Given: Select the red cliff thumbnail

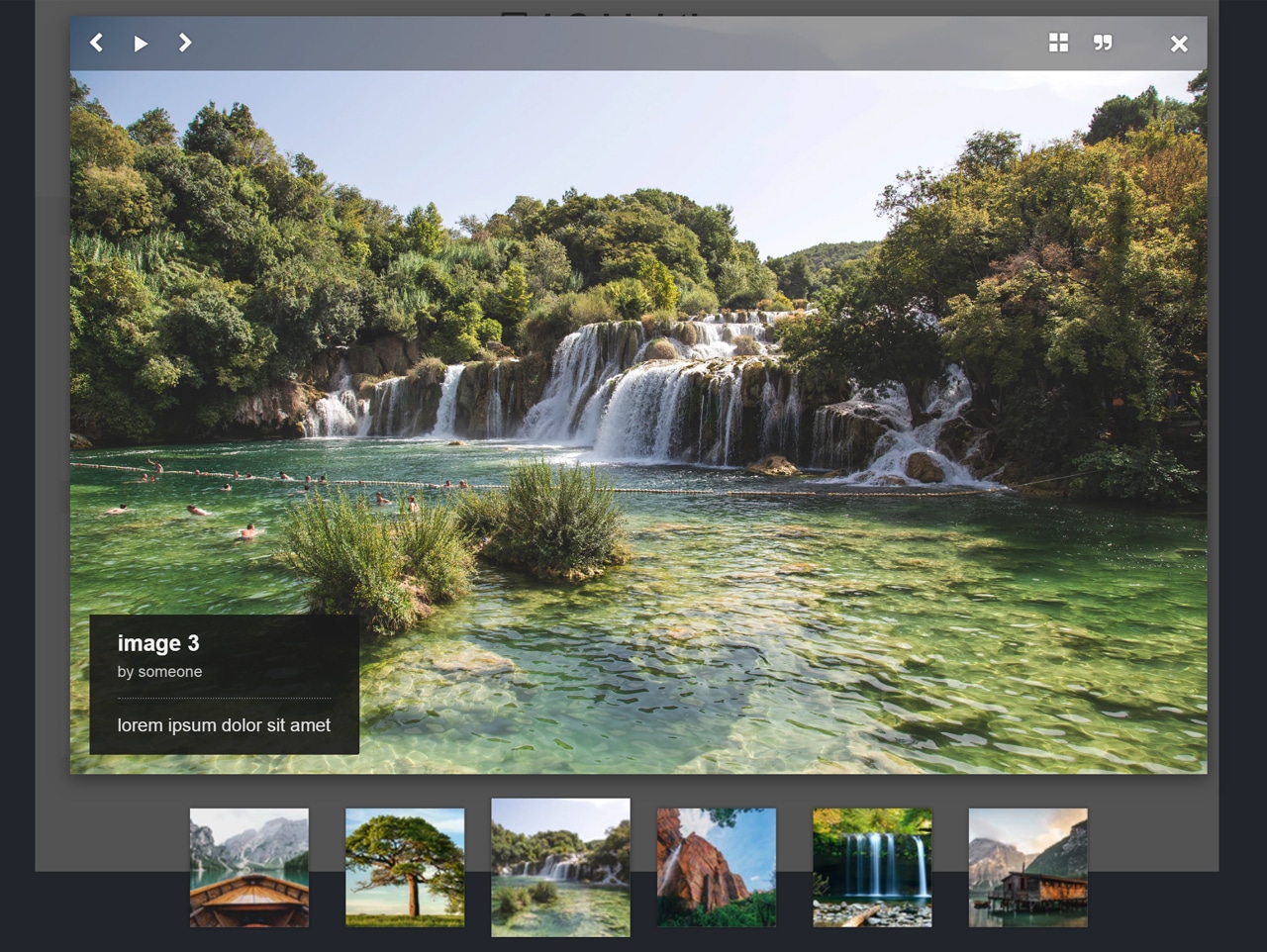Looking at the screenshot, I should [x=716, y=867].
